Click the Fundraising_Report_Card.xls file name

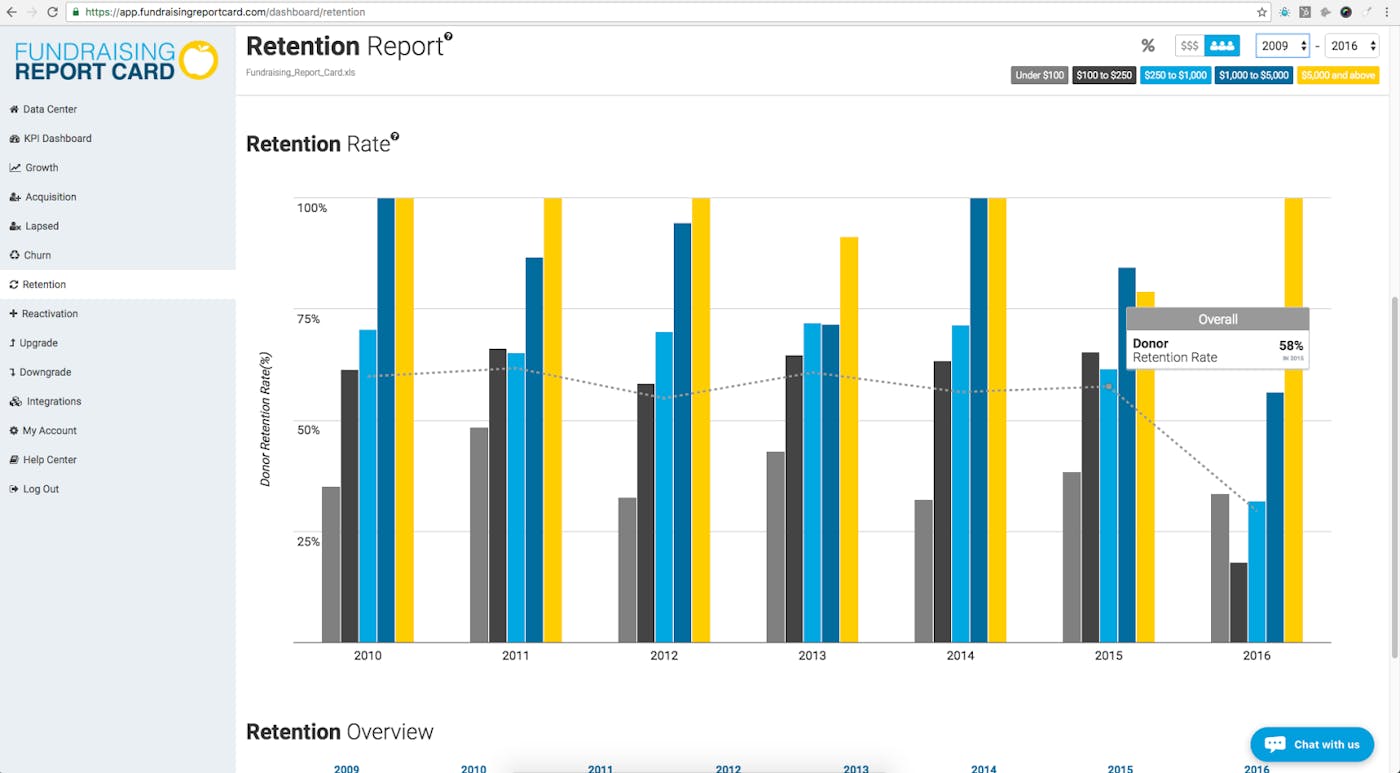(x=300, y=72)
